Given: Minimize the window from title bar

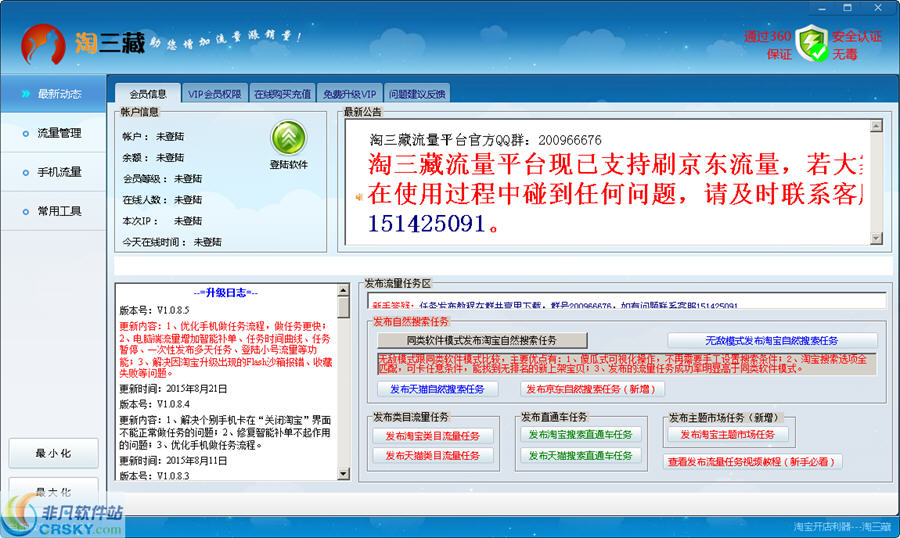Looking at the screenshot, I should click(822, 8).
